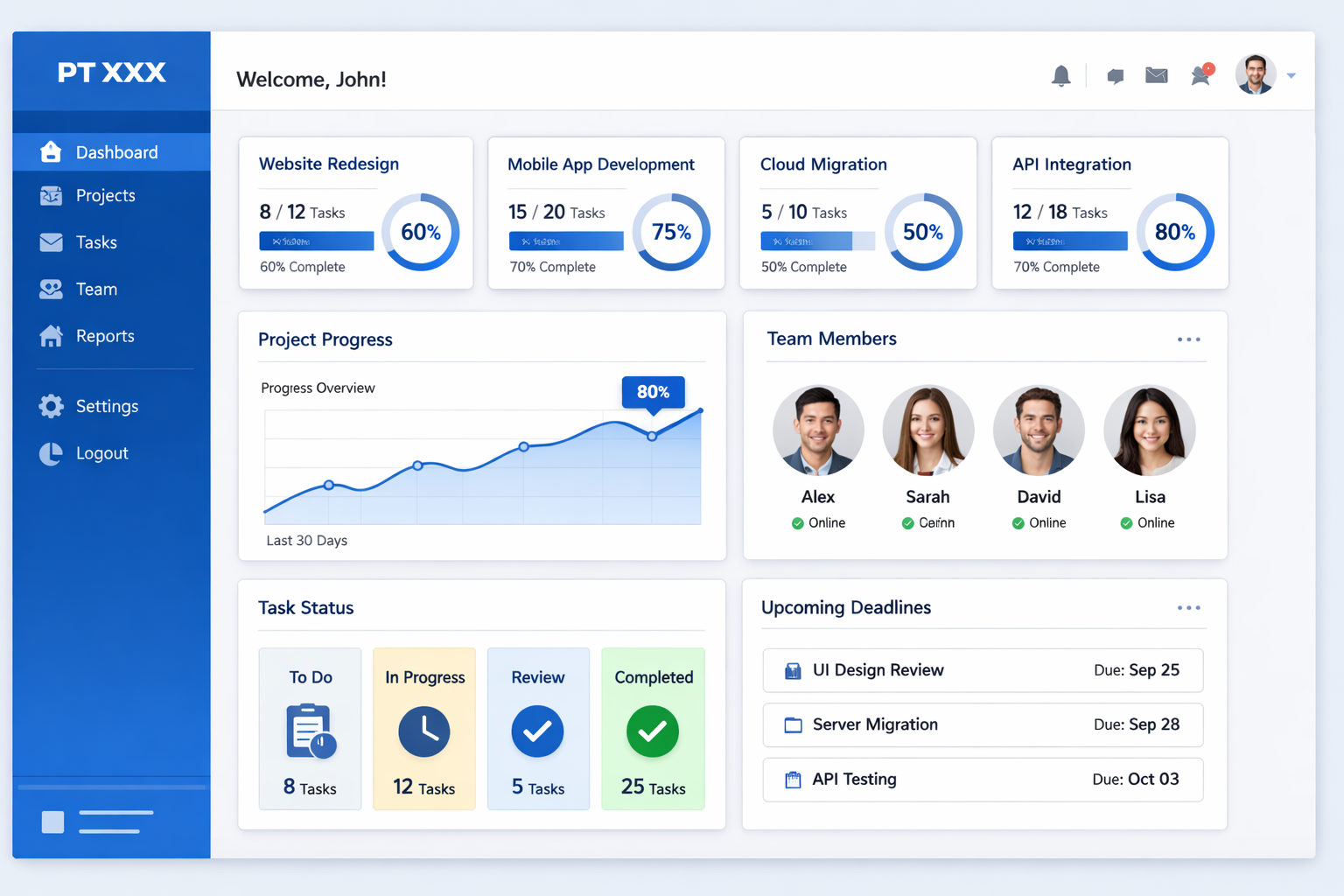Viewport: 1344px width, 896px height.
Task: Open the mail envelope icon in header
Action: click(x=1157, y=76)
